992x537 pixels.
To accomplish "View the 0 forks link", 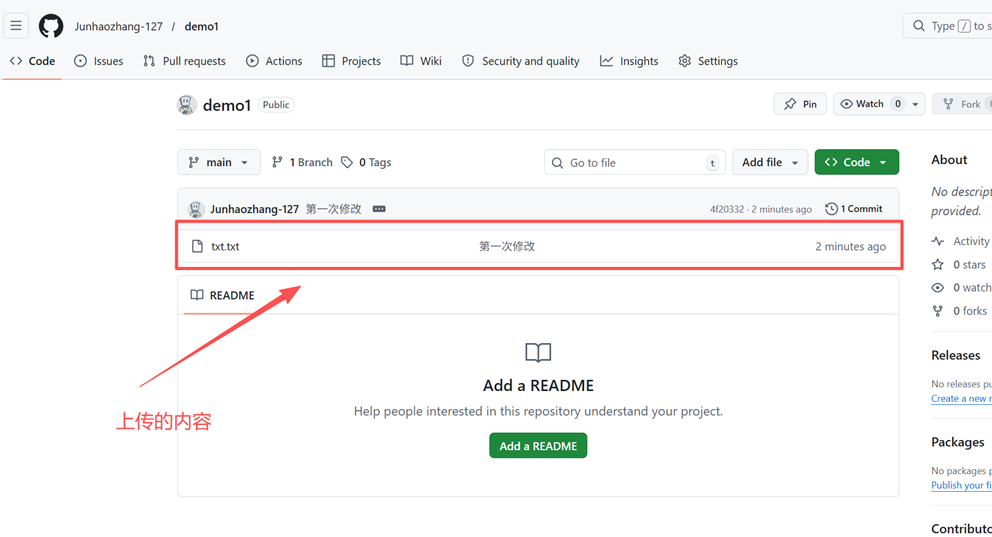I will coord(970,311).
